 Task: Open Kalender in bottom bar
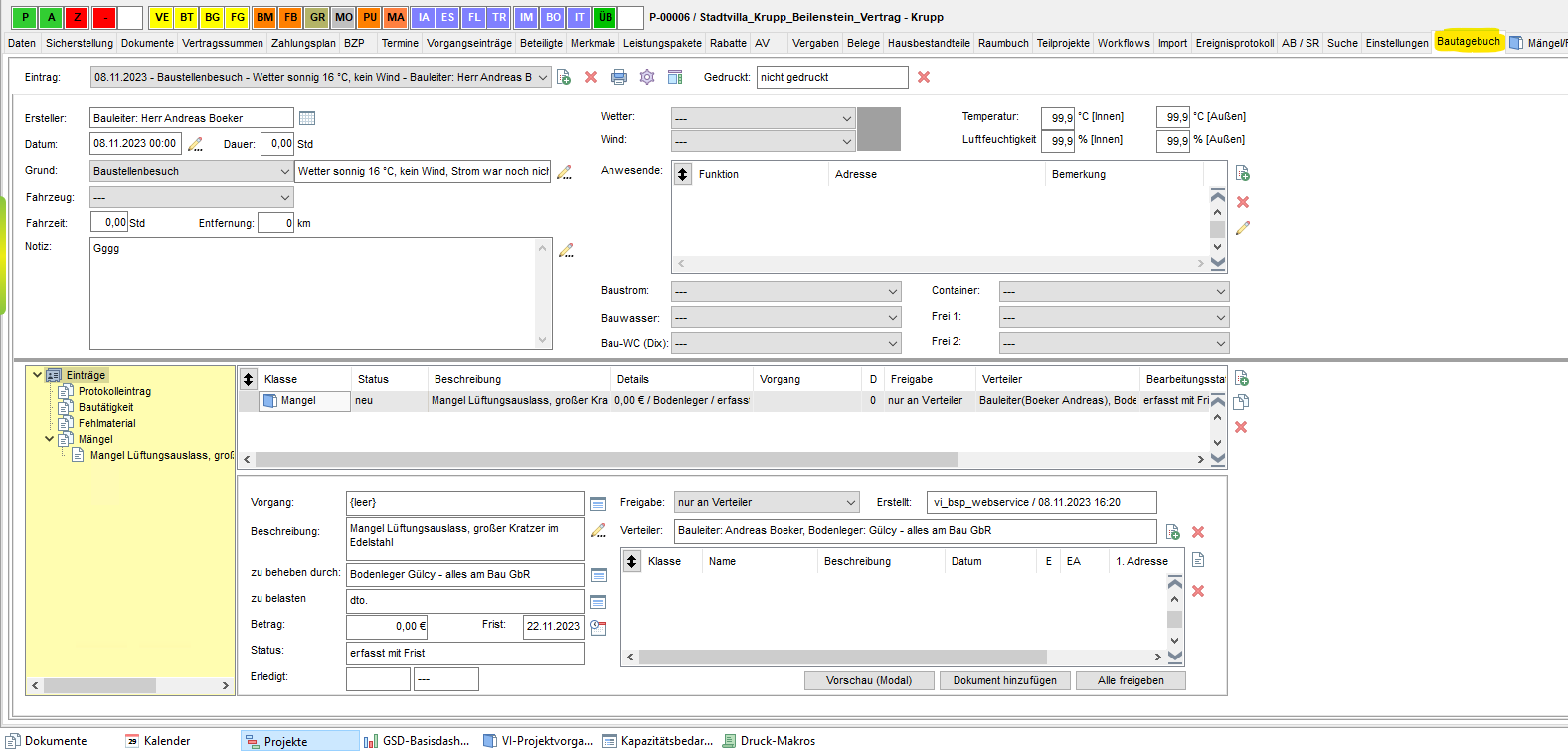[x=157, y=741]
